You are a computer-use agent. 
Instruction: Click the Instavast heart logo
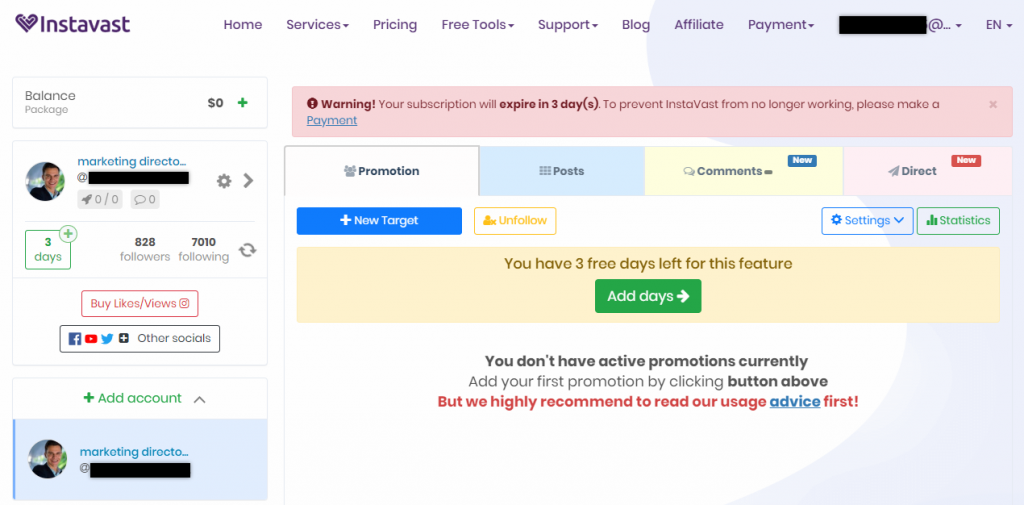point(27,24)
